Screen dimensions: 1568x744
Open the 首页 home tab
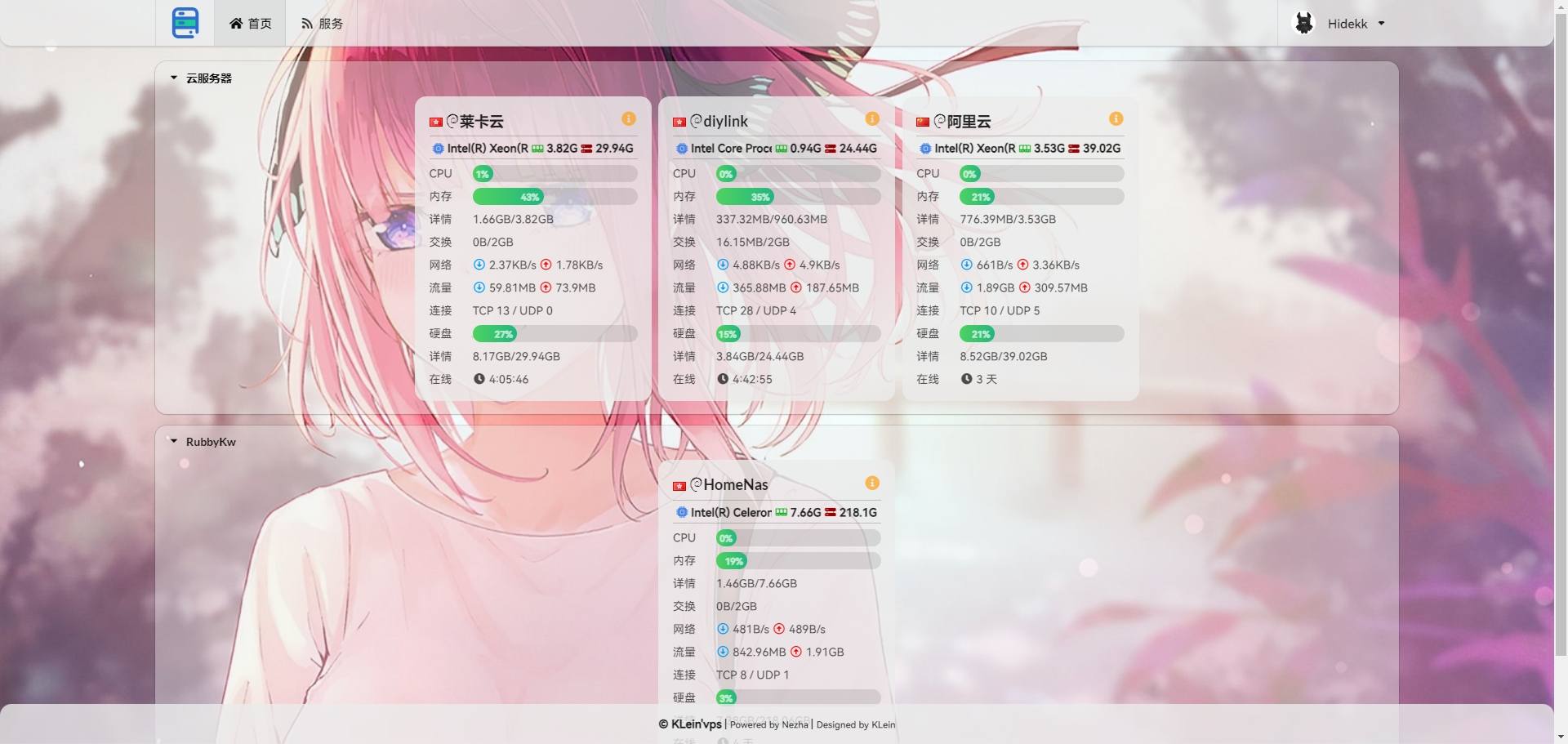(x=250, y=23)
